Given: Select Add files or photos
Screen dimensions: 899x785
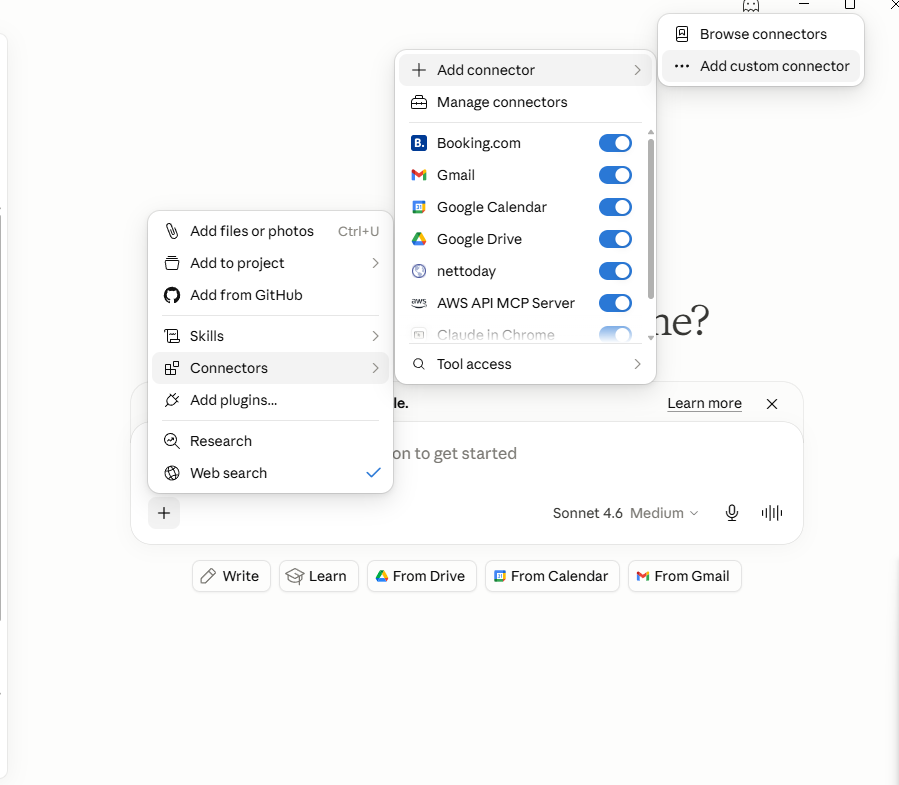Looking at the screenshot, I should tap(271, 231).
